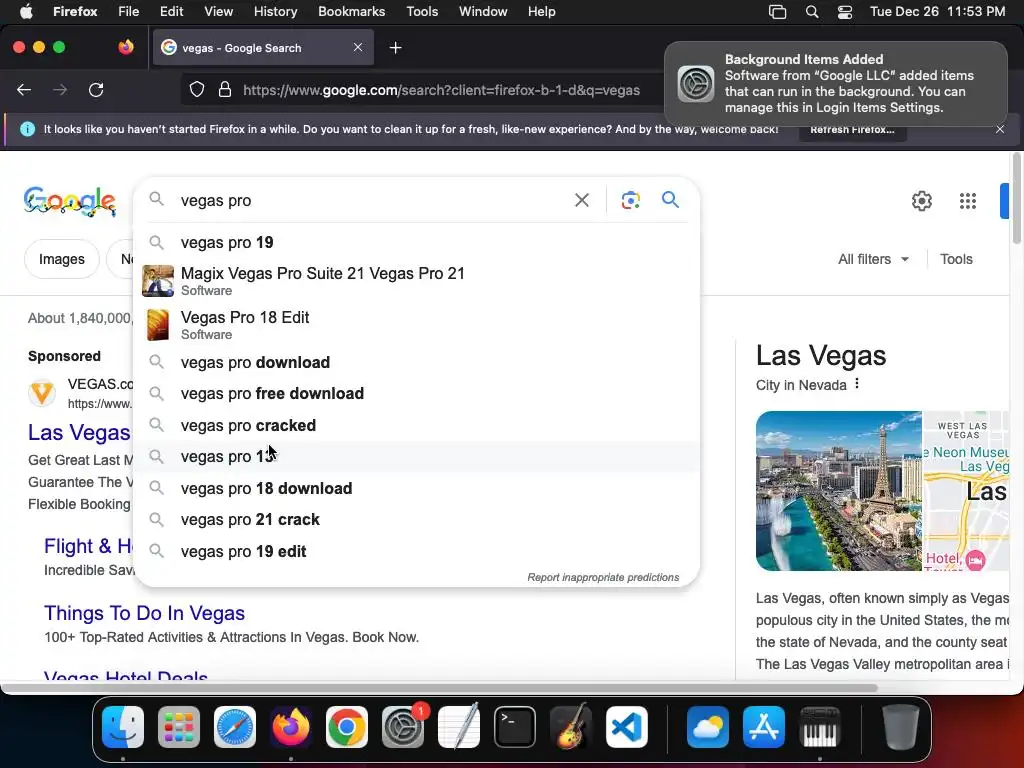Reload the page with the refresh icon
This screenshot has width=1024, height=768.
point(96,90)
